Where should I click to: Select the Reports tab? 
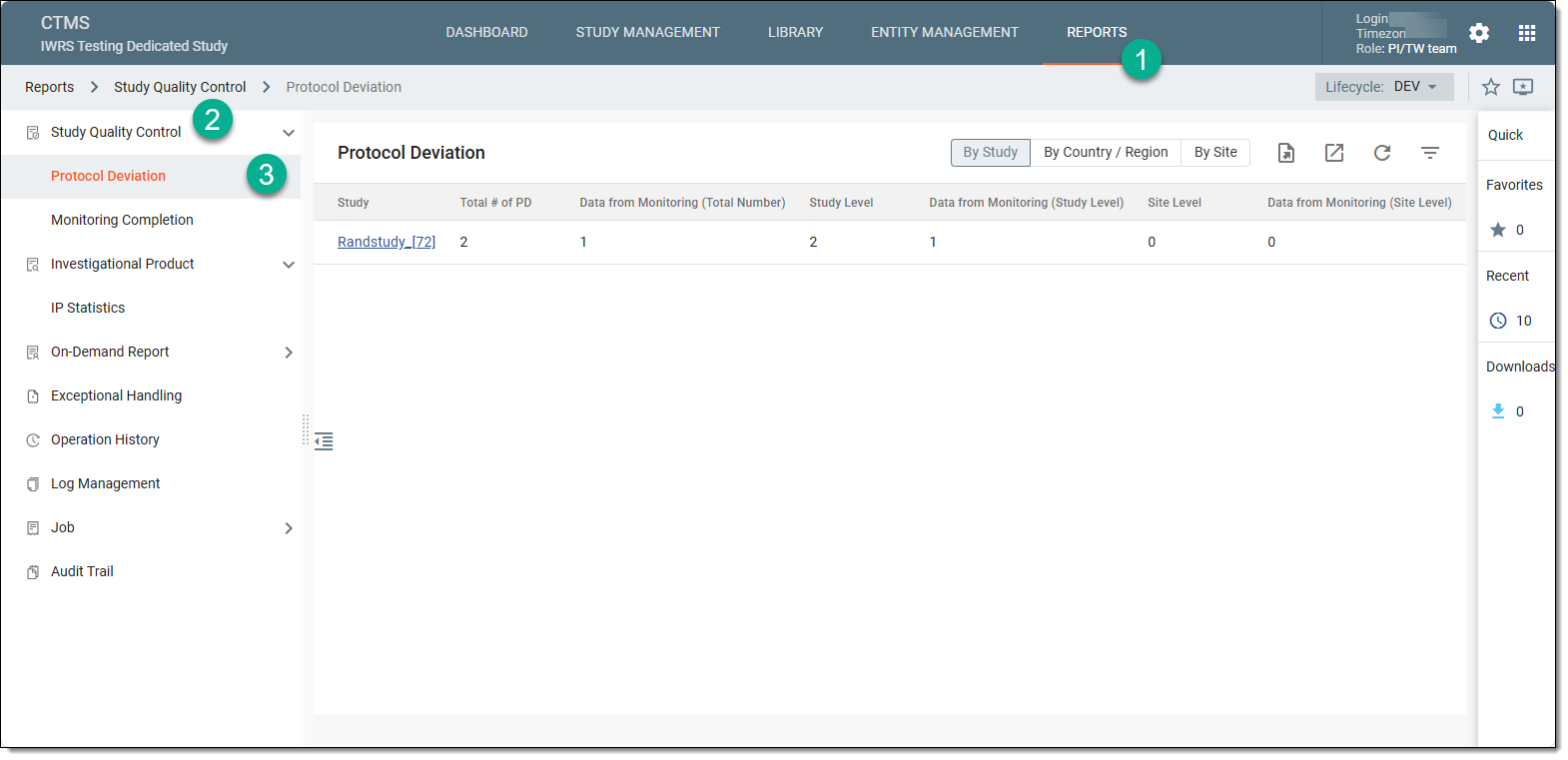(x=1097, y=32)
